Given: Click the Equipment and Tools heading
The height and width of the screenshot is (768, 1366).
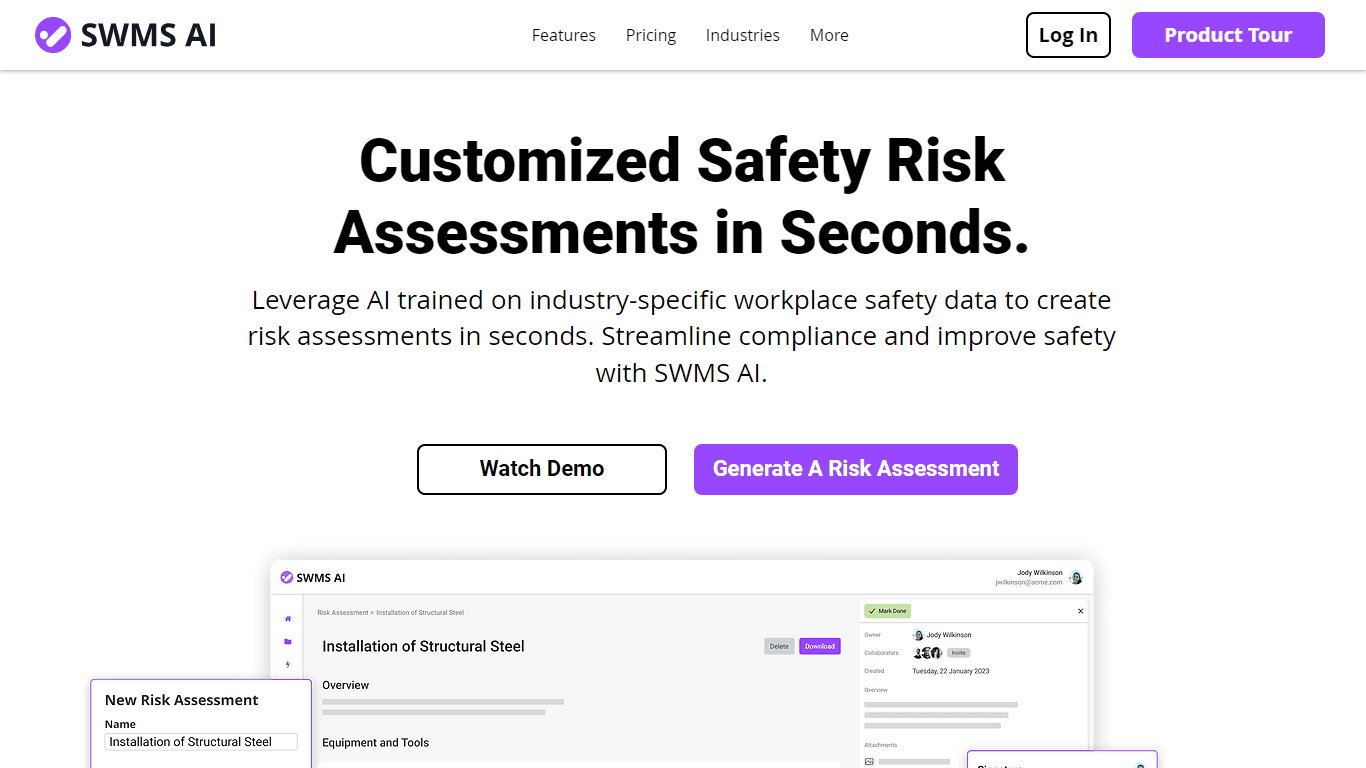Looking at the screenshot, I should pyautogui.click(x=375, y=743).
